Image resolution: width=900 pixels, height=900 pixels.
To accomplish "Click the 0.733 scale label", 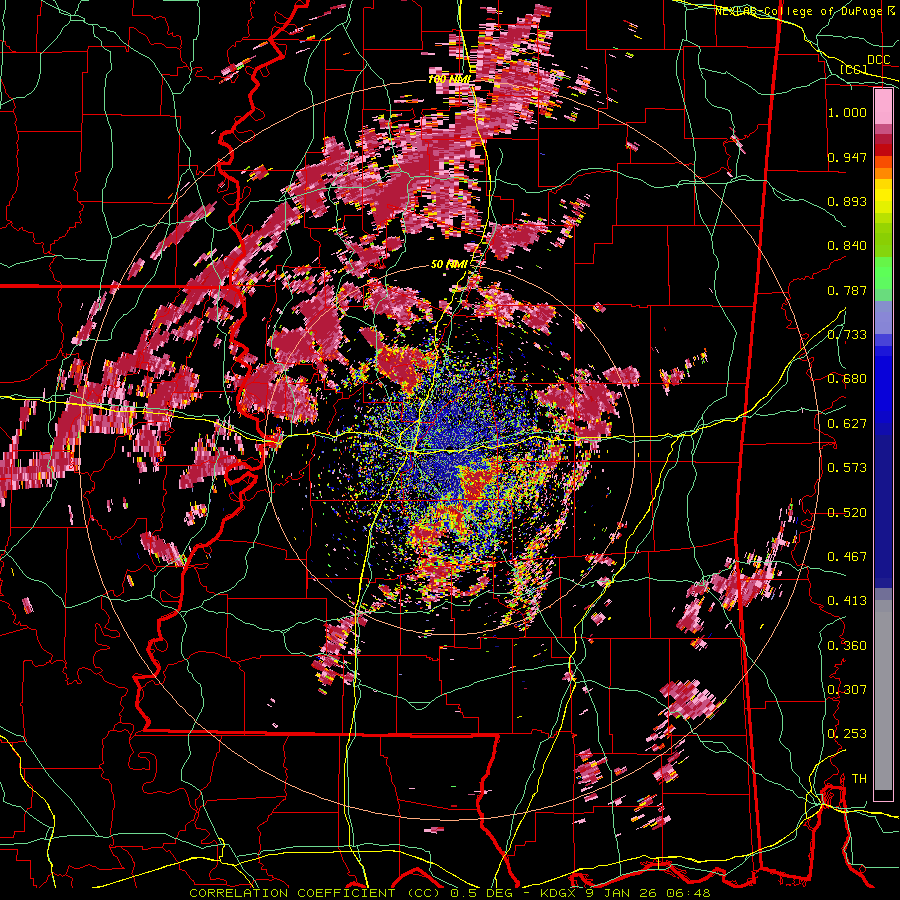I will [x=847, y=334].
